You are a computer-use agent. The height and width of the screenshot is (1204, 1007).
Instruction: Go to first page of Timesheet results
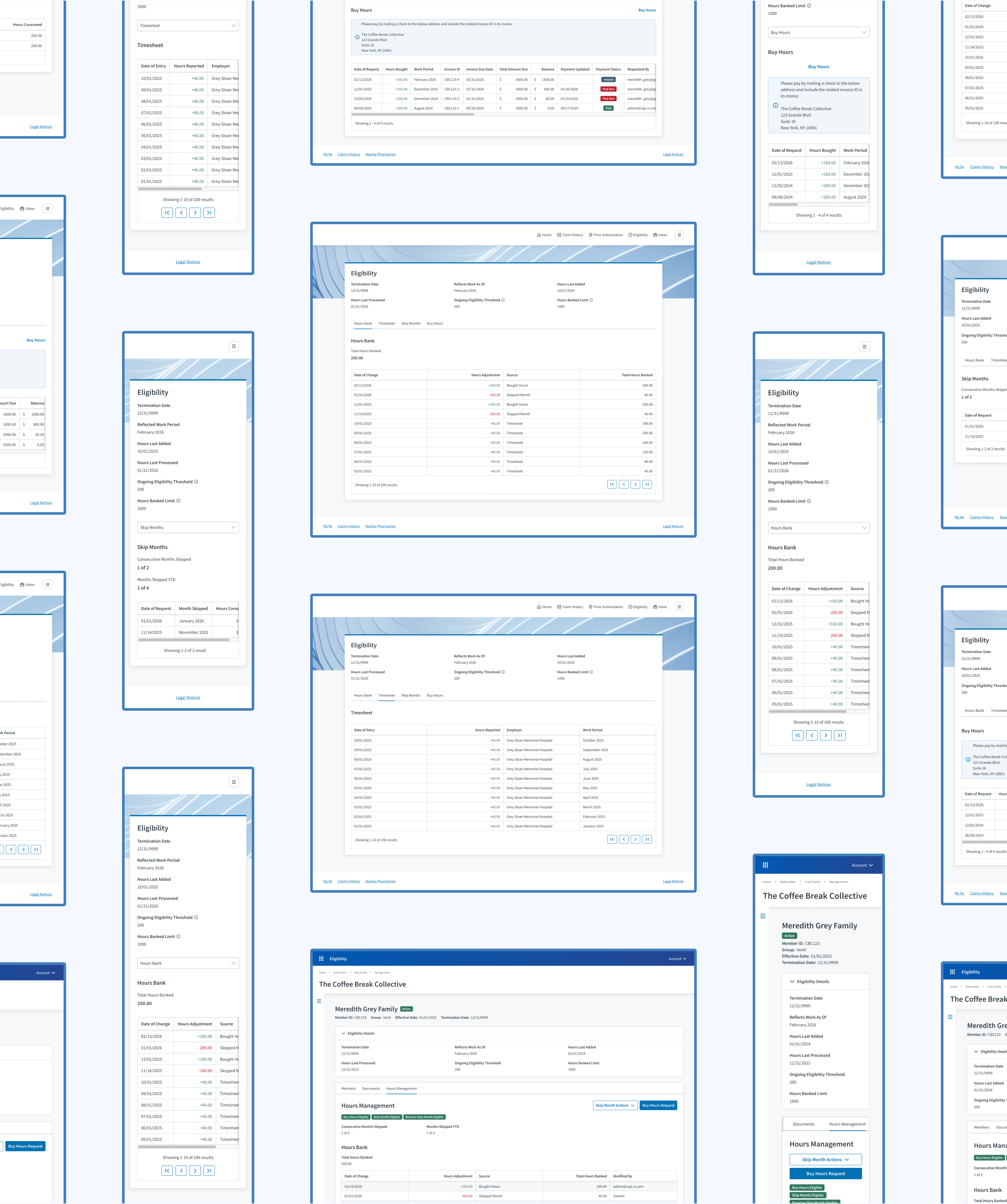[611, 839]
